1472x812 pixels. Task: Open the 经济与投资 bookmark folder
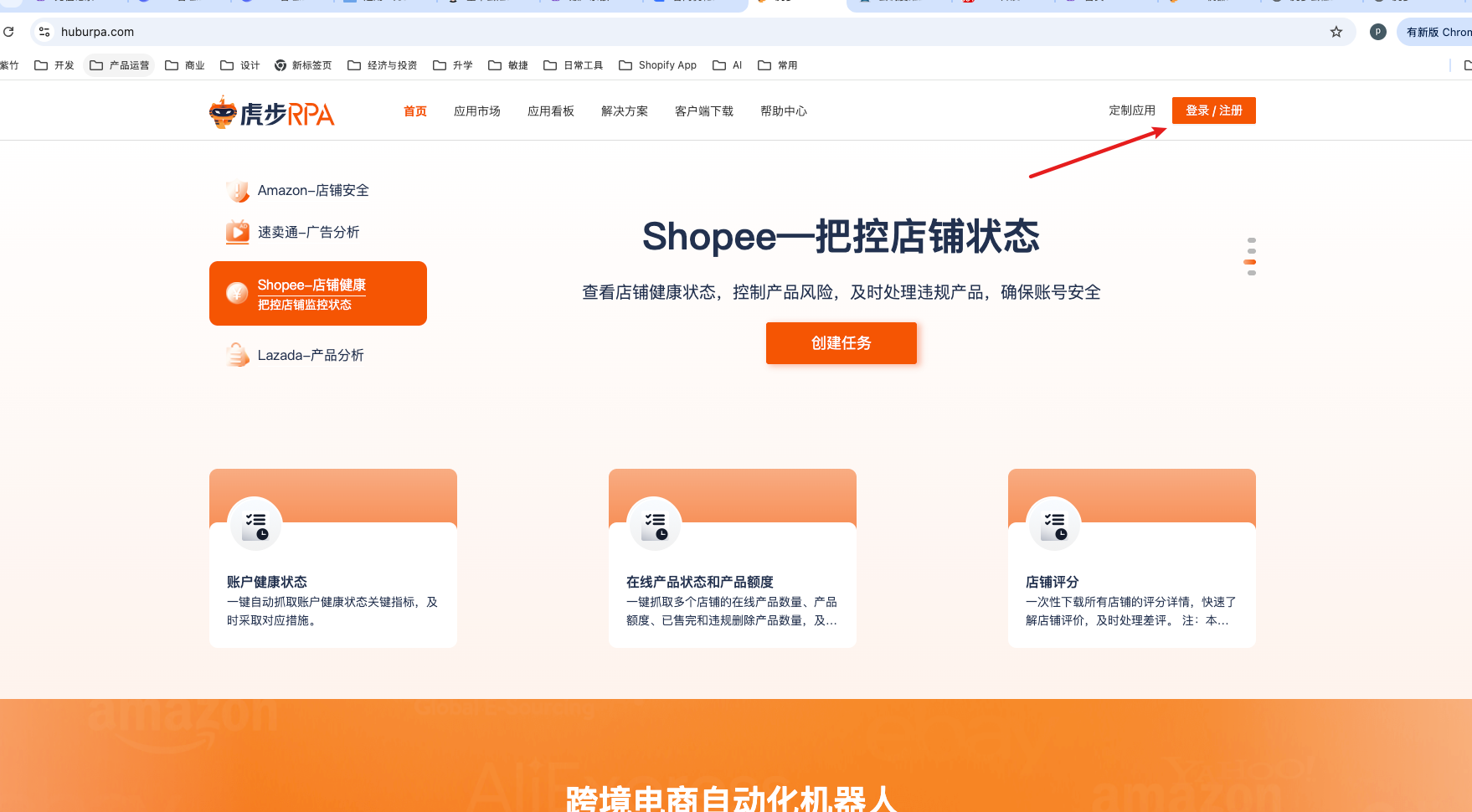pyautogui.click(x=383, y=65)
